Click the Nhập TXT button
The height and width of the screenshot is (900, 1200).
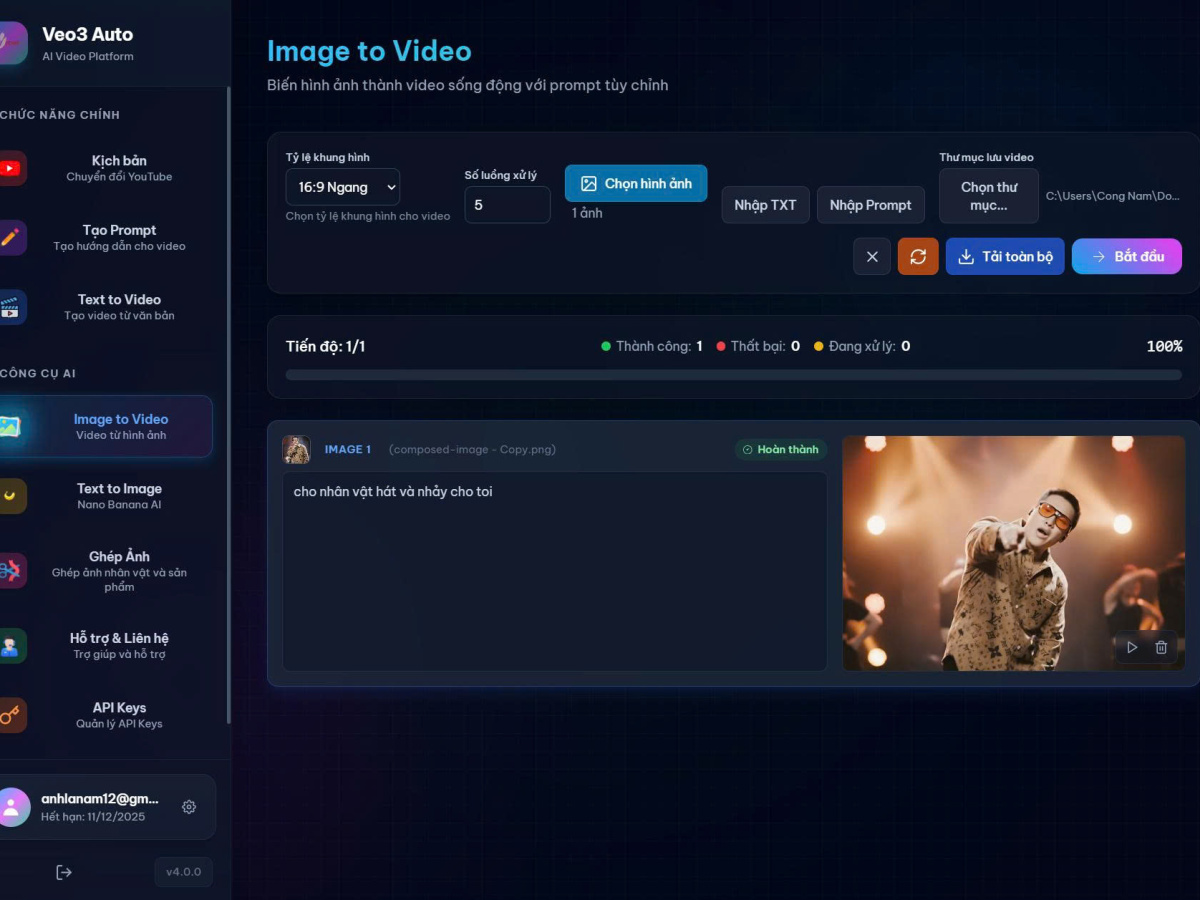[x=765, y=205]
